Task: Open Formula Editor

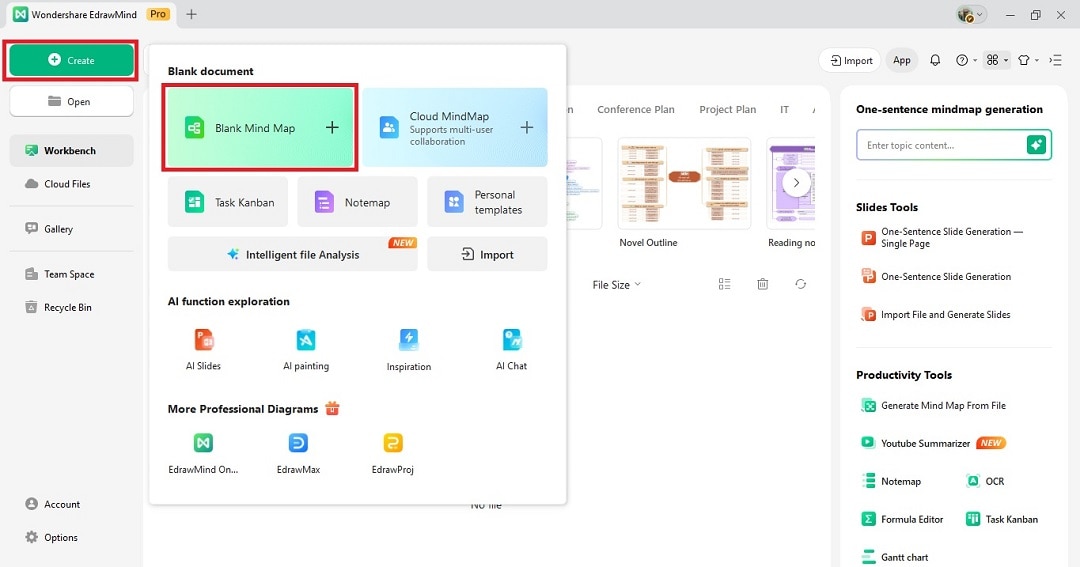Action: [x=902, y=519]
